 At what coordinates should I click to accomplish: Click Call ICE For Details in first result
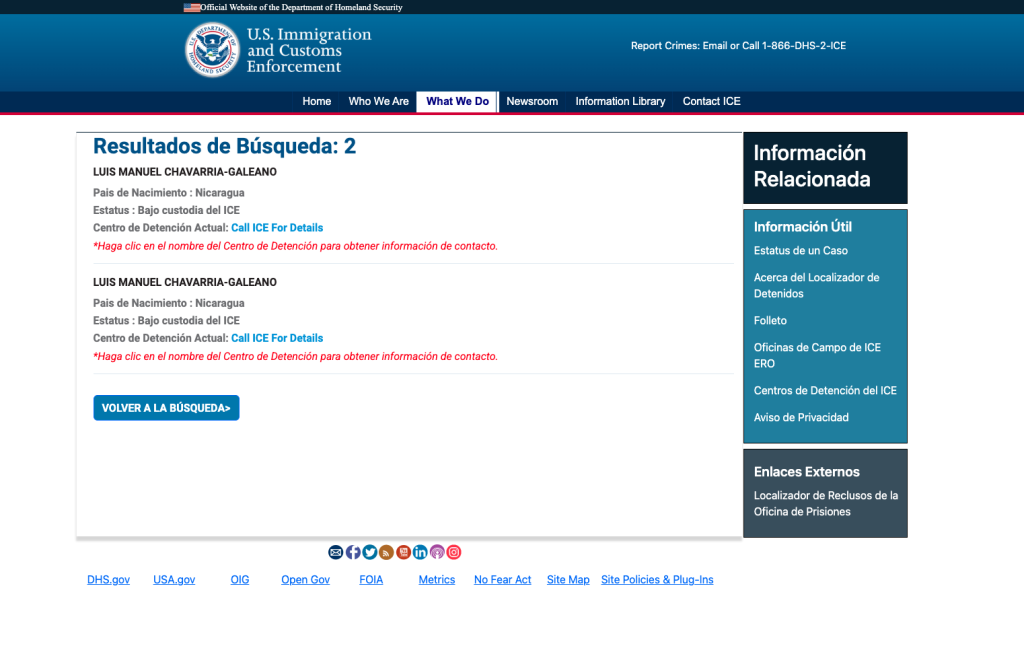[277, 228]
